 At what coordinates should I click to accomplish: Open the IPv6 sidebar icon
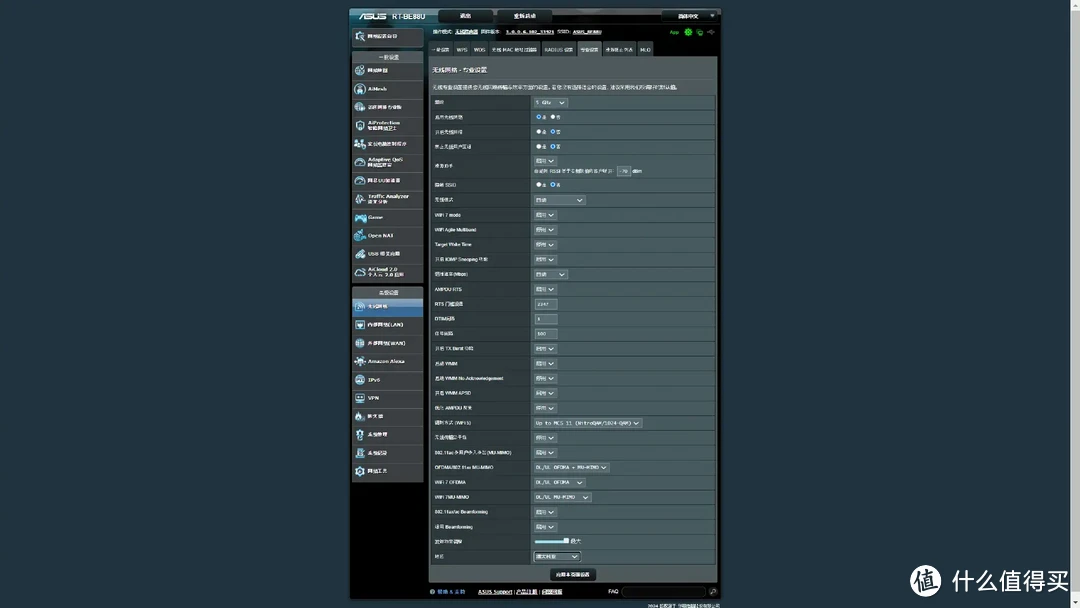click(360, 379)
